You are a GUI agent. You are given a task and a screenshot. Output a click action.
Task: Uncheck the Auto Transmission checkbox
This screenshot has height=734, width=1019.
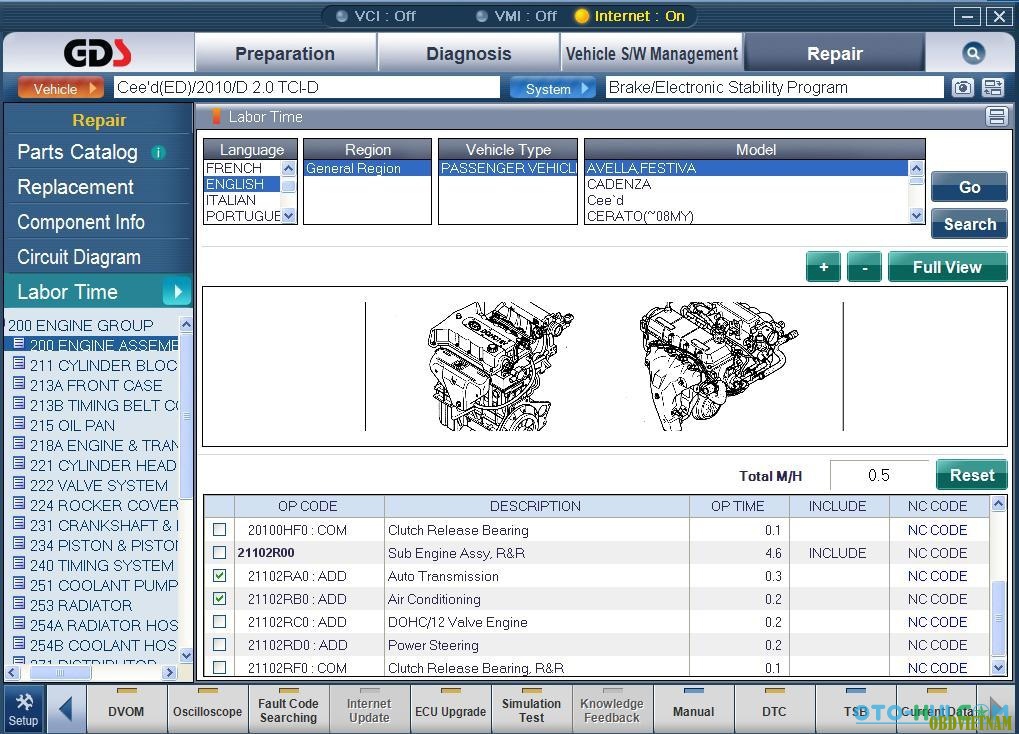coord(220,575)
